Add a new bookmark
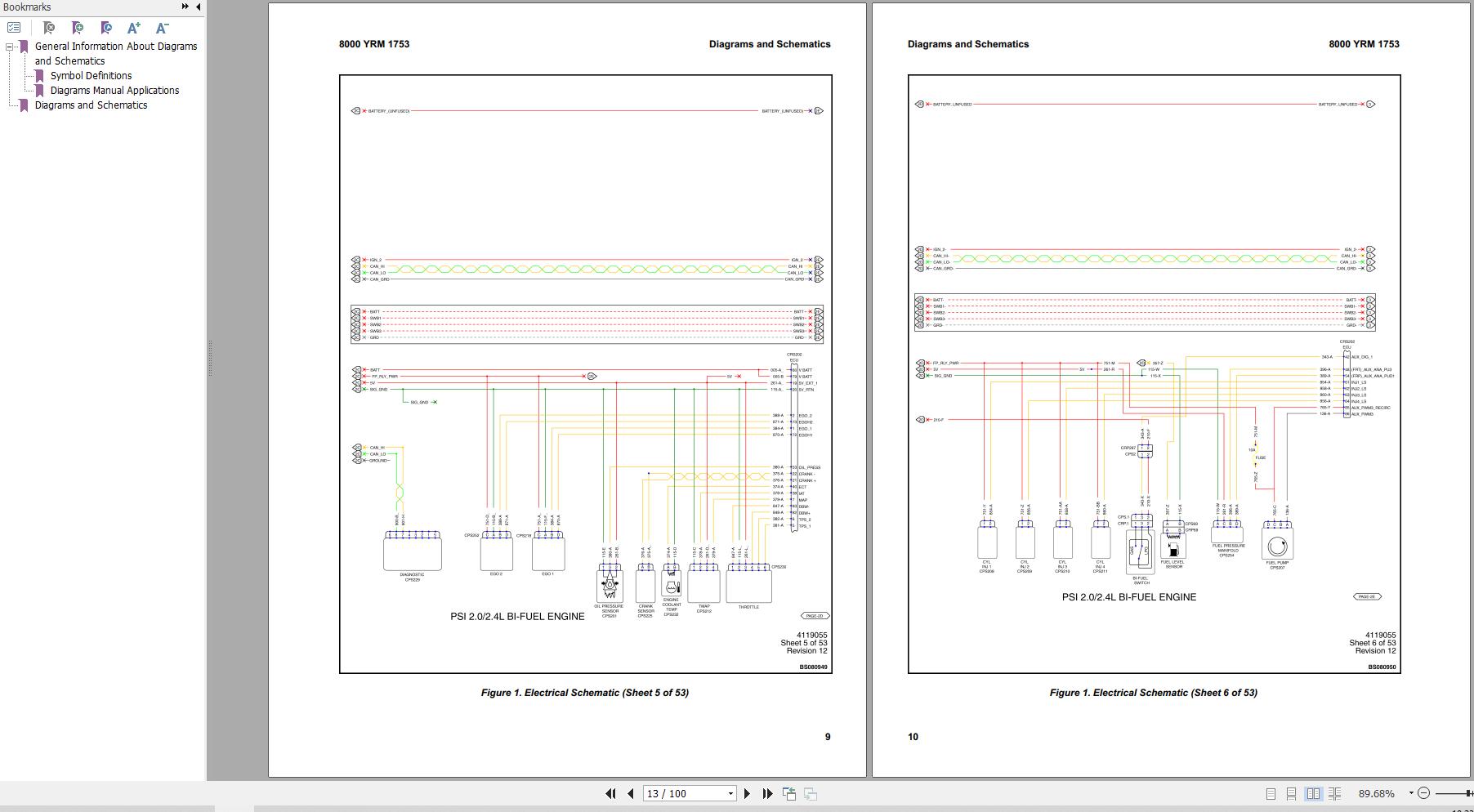The image size is (1474, 812). pos(78,28)
